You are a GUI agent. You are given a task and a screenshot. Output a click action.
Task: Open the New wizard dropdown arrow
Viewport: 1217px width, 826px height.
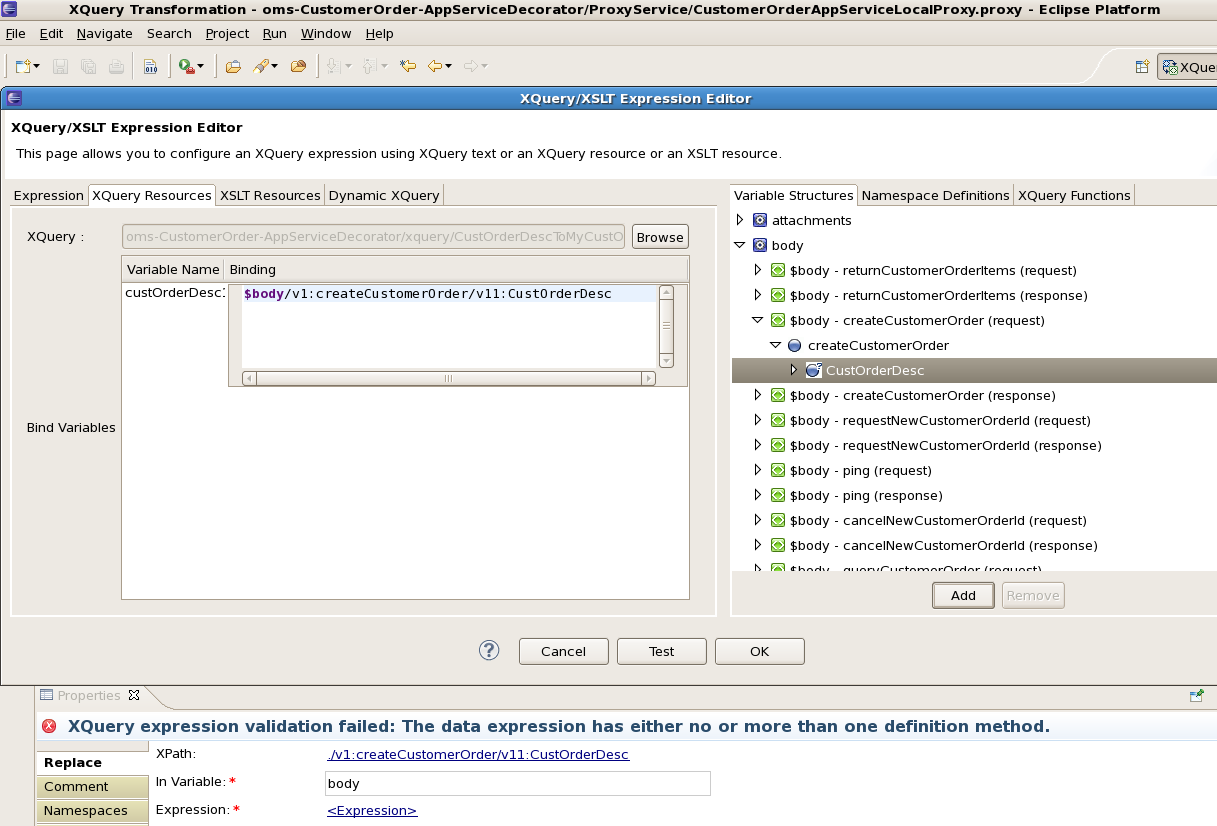coord(37,67)
